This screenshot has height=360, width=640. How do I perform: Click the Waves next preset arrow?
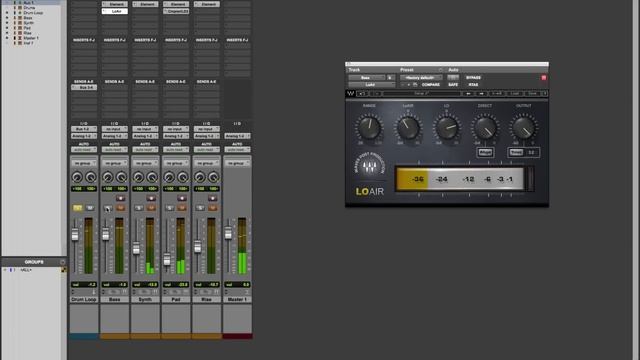[x=482, y=93]
